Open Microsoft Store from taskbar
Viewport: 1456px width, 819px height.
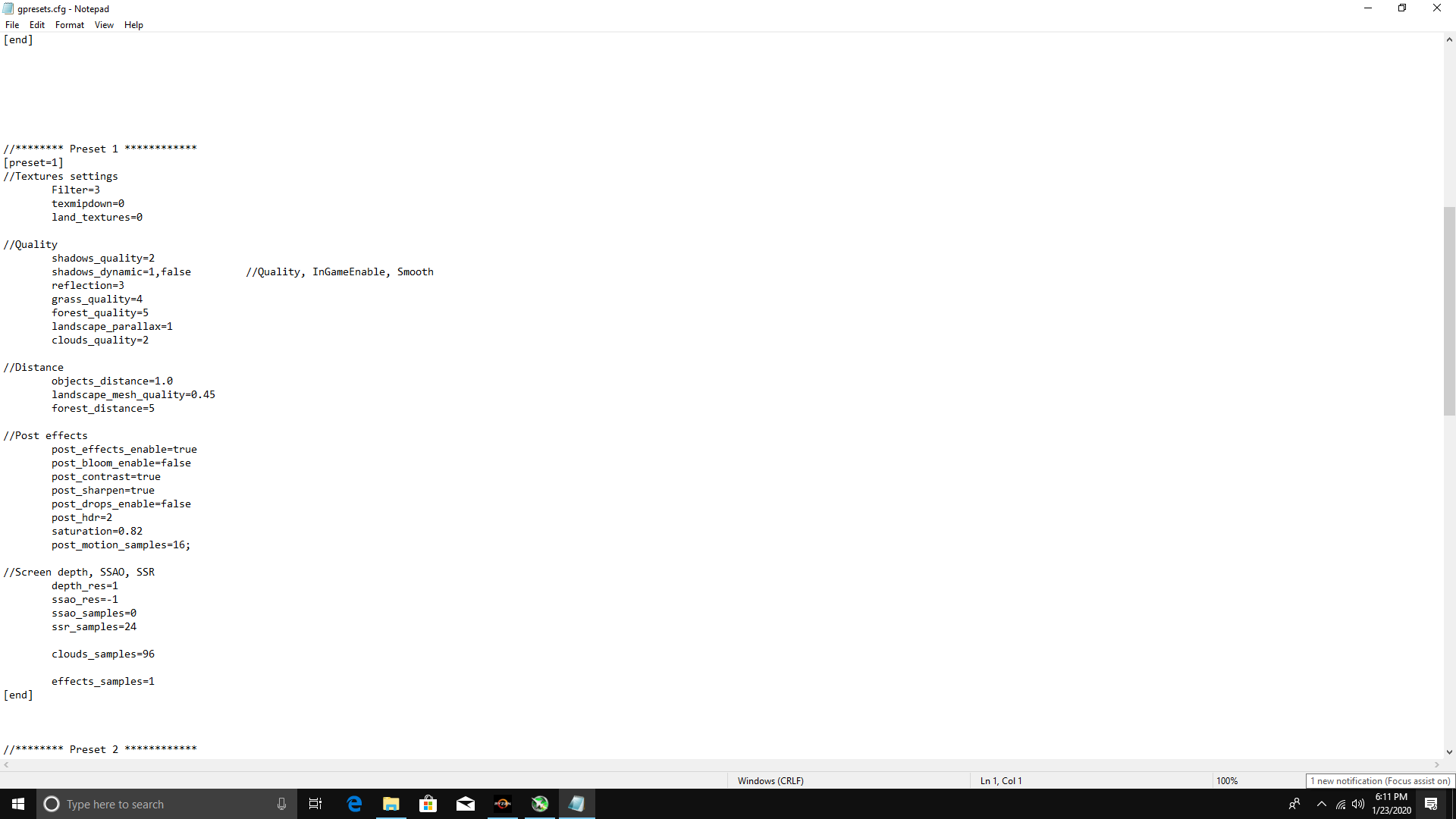[x=428, y=804]
